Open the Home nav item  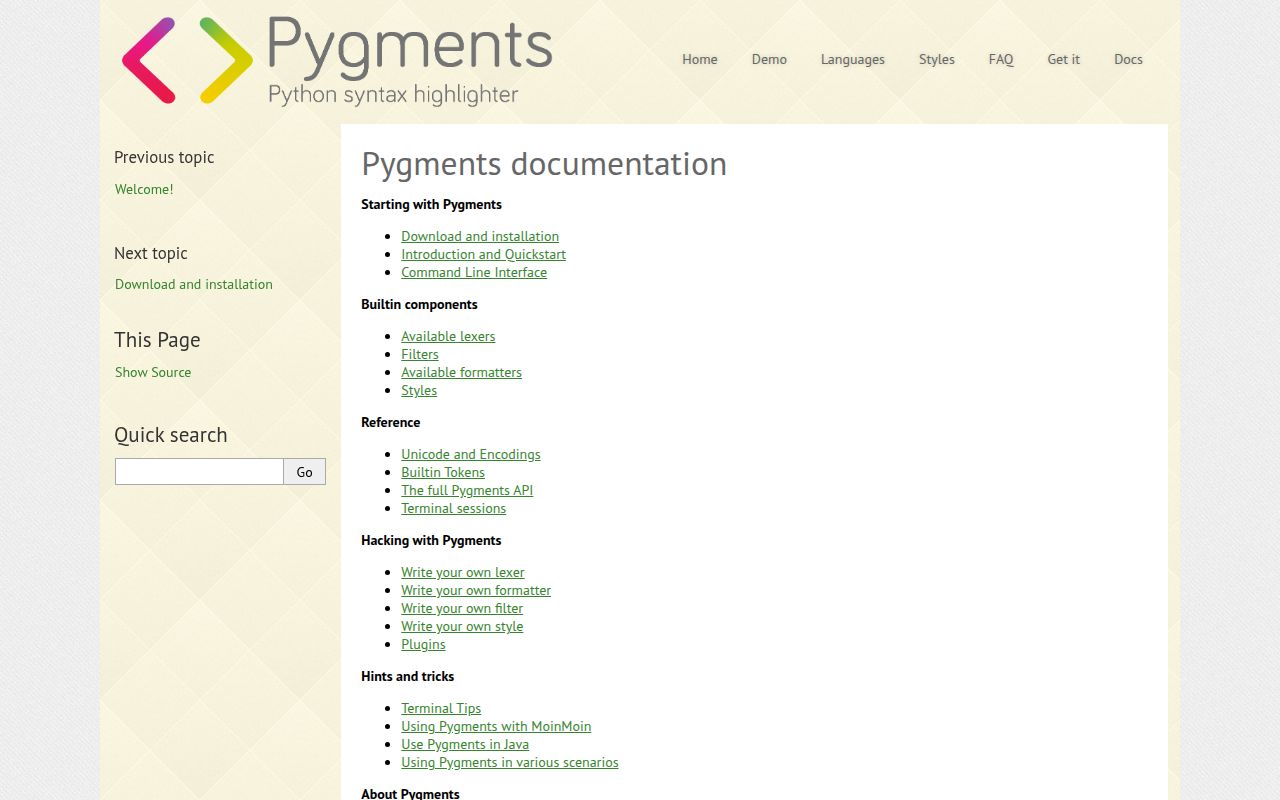[700, 59]
